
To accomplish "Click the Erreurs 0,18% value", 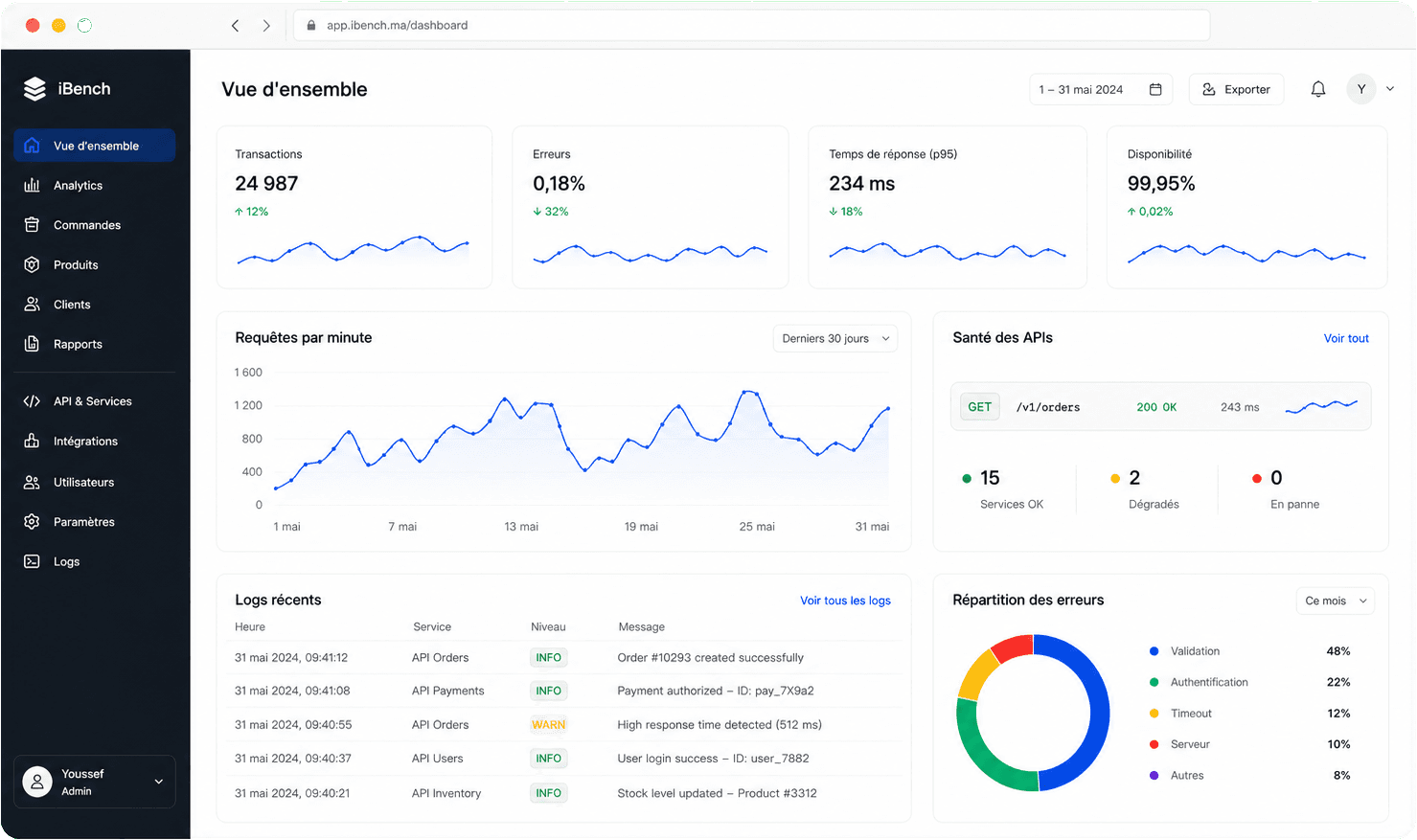I will click(x=559, y=184).
